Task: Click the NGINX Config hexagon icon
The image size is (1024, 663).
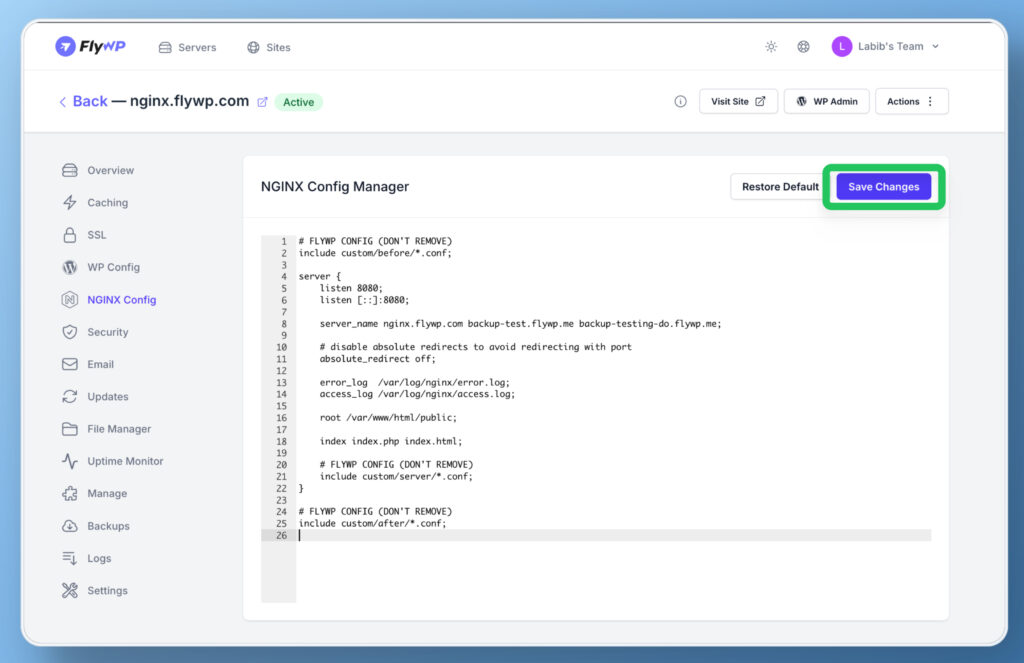Action: (x=70, y=300)
